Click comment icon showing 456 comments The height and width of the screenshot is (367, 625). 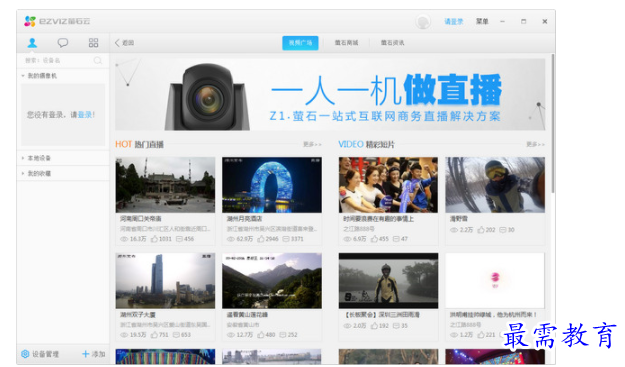click(179, 239)
